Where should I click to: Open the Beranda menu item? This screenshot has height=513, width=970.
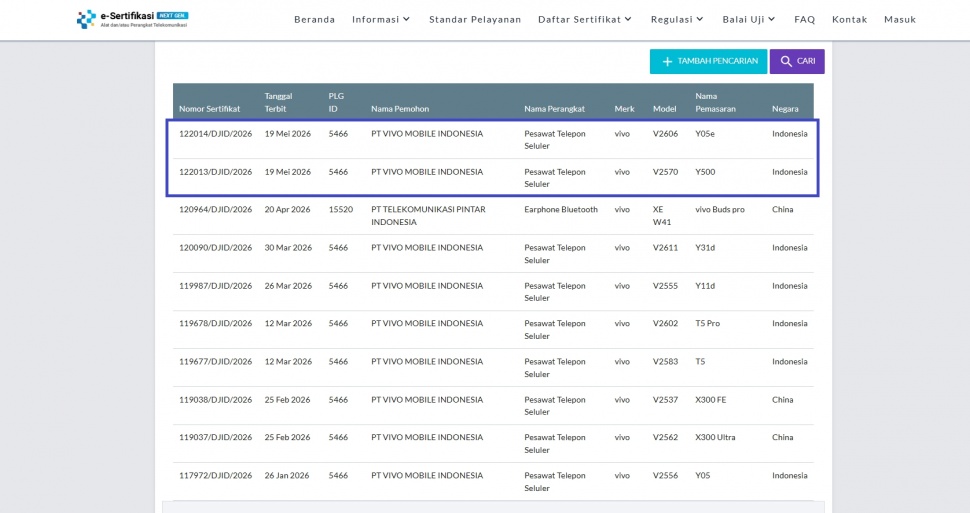(x=314, y=19)
